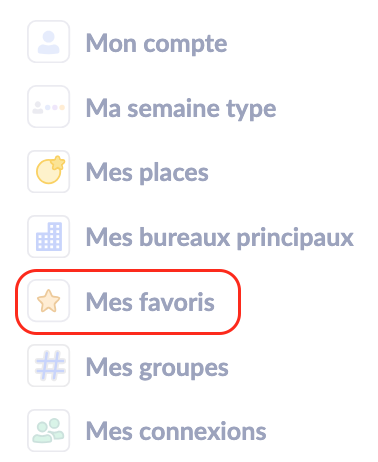Click the word 'principaux' in the offices entry
This screenshot has height=462, width=378.
(295, 239)
